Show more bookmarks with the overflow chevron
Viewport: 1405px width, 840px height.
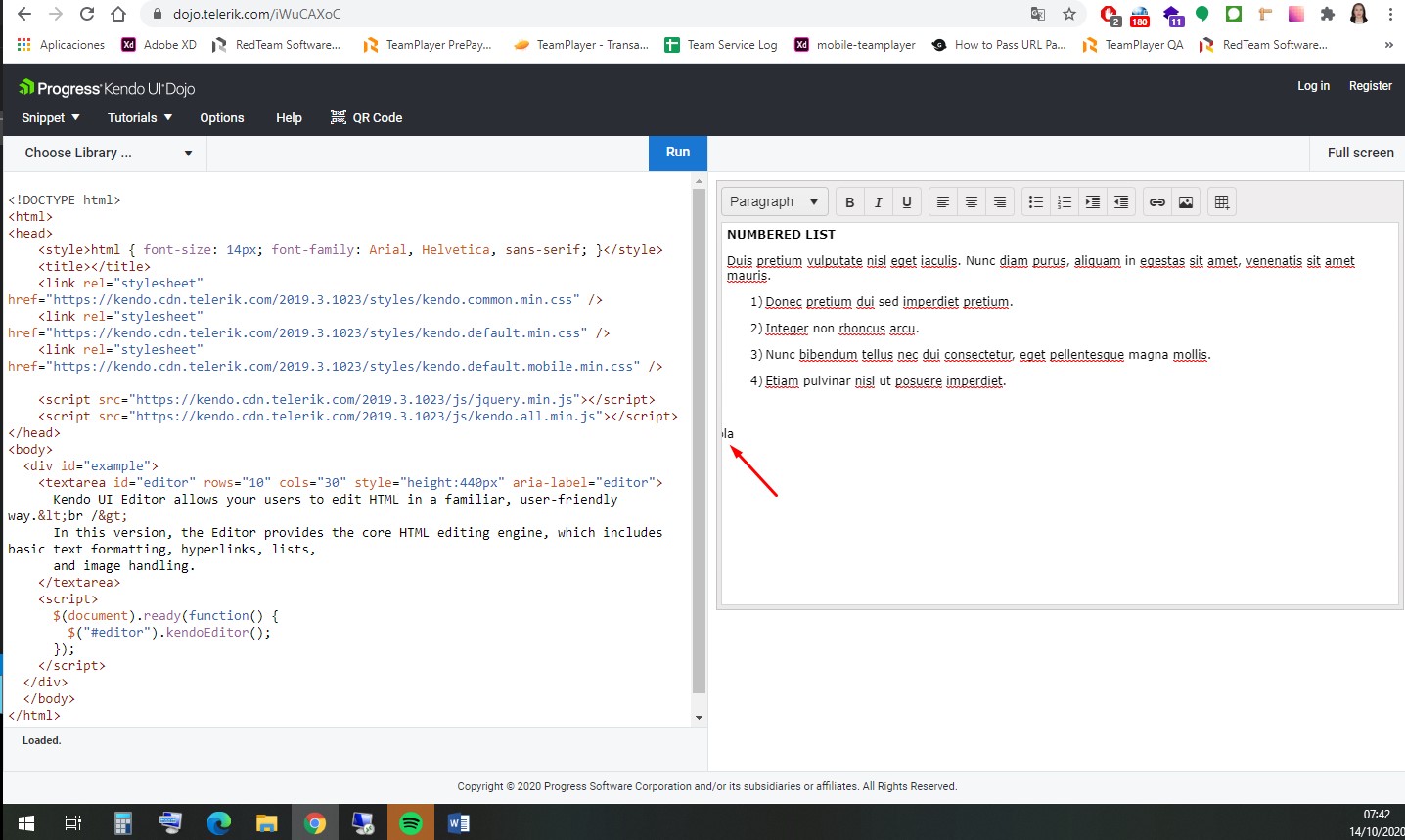pyautogui.click(x=1388, y=45)
